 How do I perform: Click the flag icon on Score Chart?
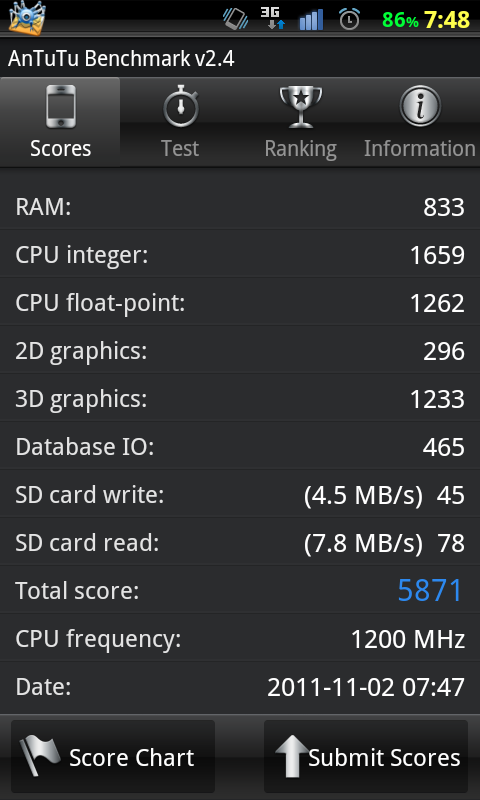point(40,756)
